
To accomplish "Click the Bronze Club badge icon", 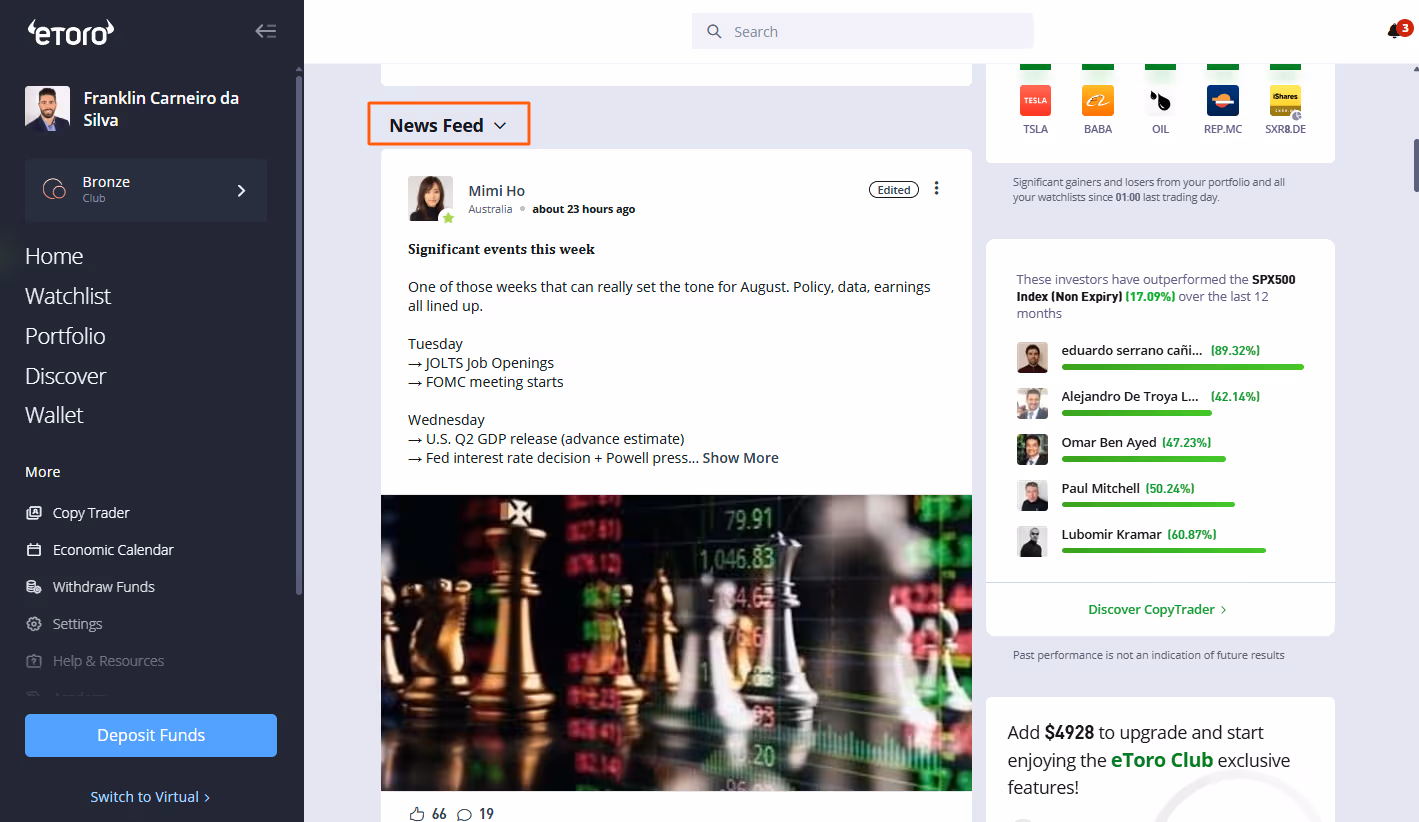I will [54, 189].
